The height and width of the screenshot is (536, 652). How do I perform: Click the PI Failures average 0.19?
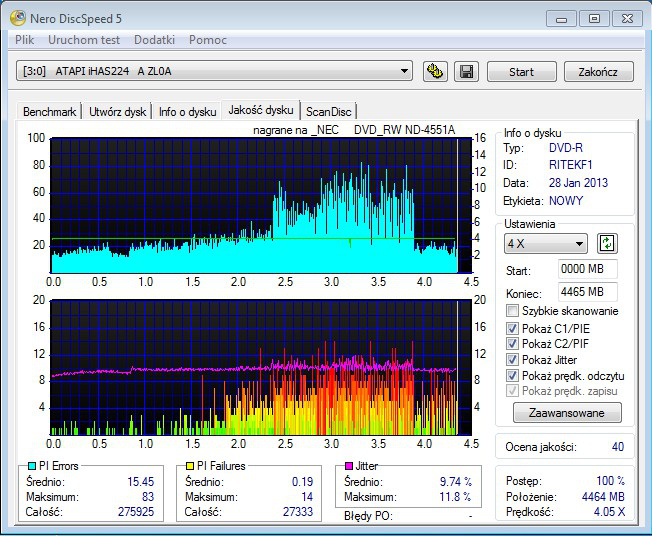pos(302,482)
